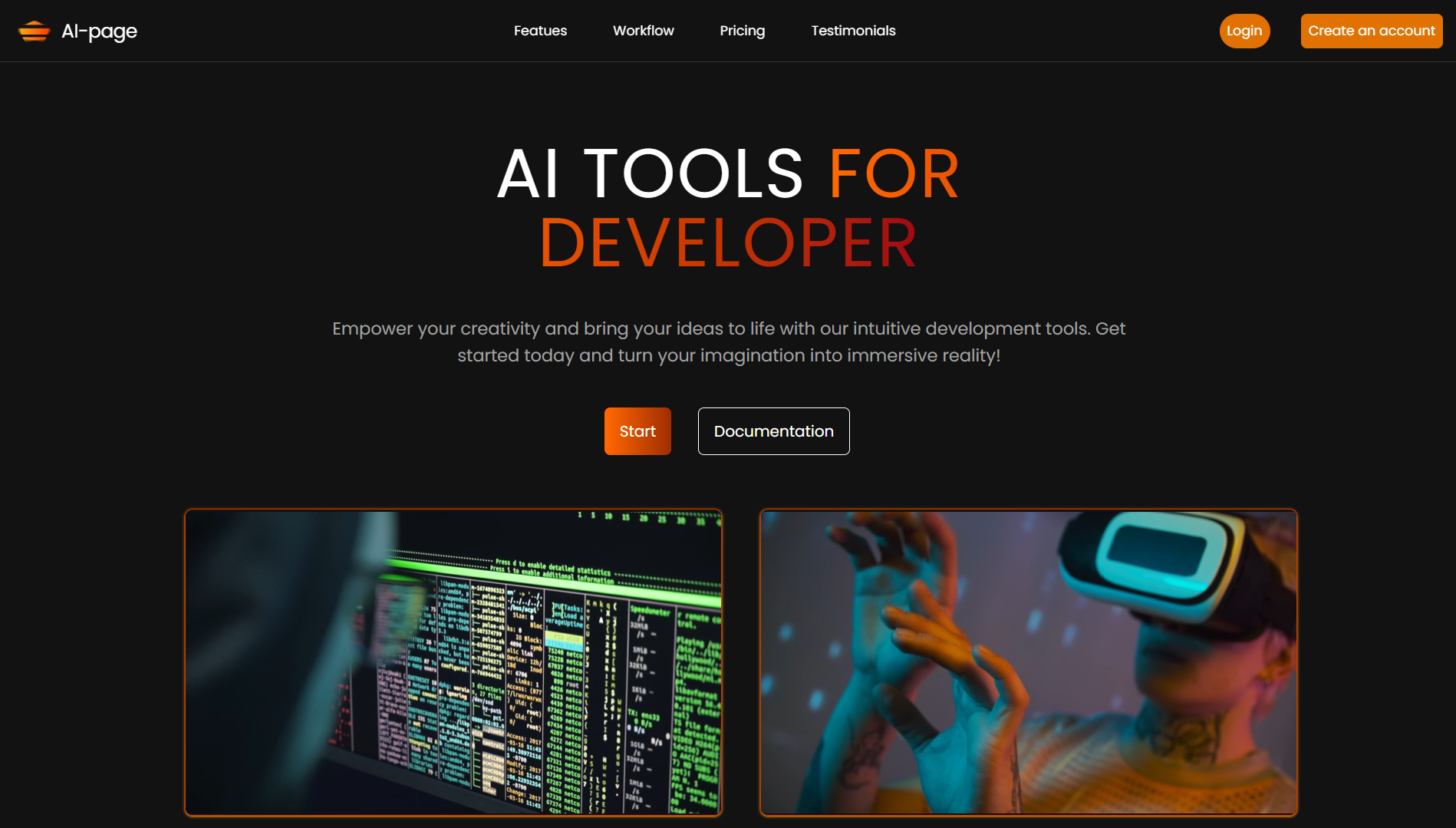Click the orange AI-page logo icon
This screenshot has height=828, width=1456.
click(x=34, y=31)
